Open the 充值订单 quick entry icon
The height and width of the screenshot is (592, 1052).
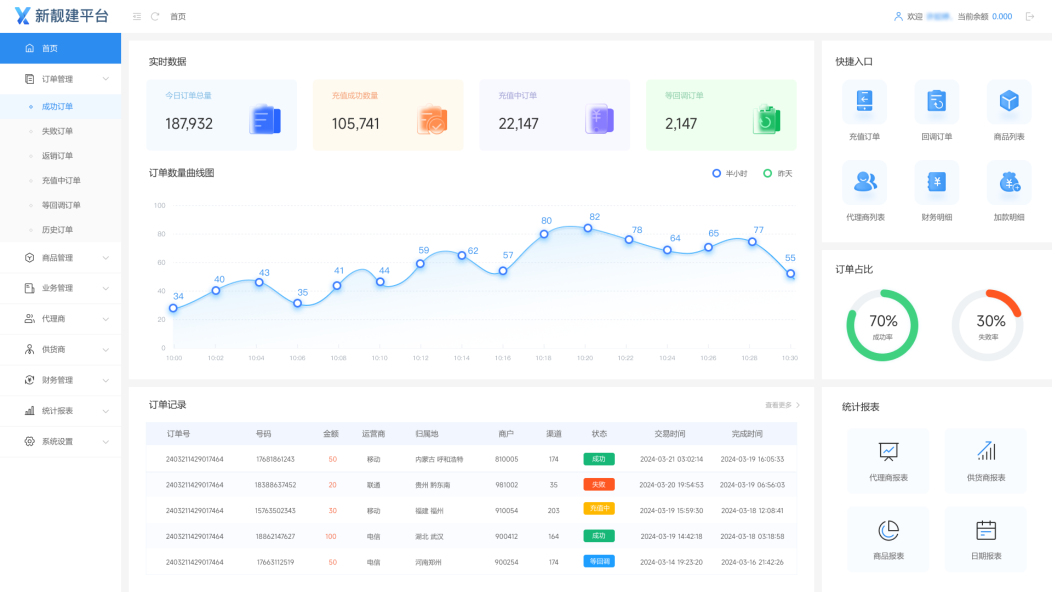click(x=864, y=102)
